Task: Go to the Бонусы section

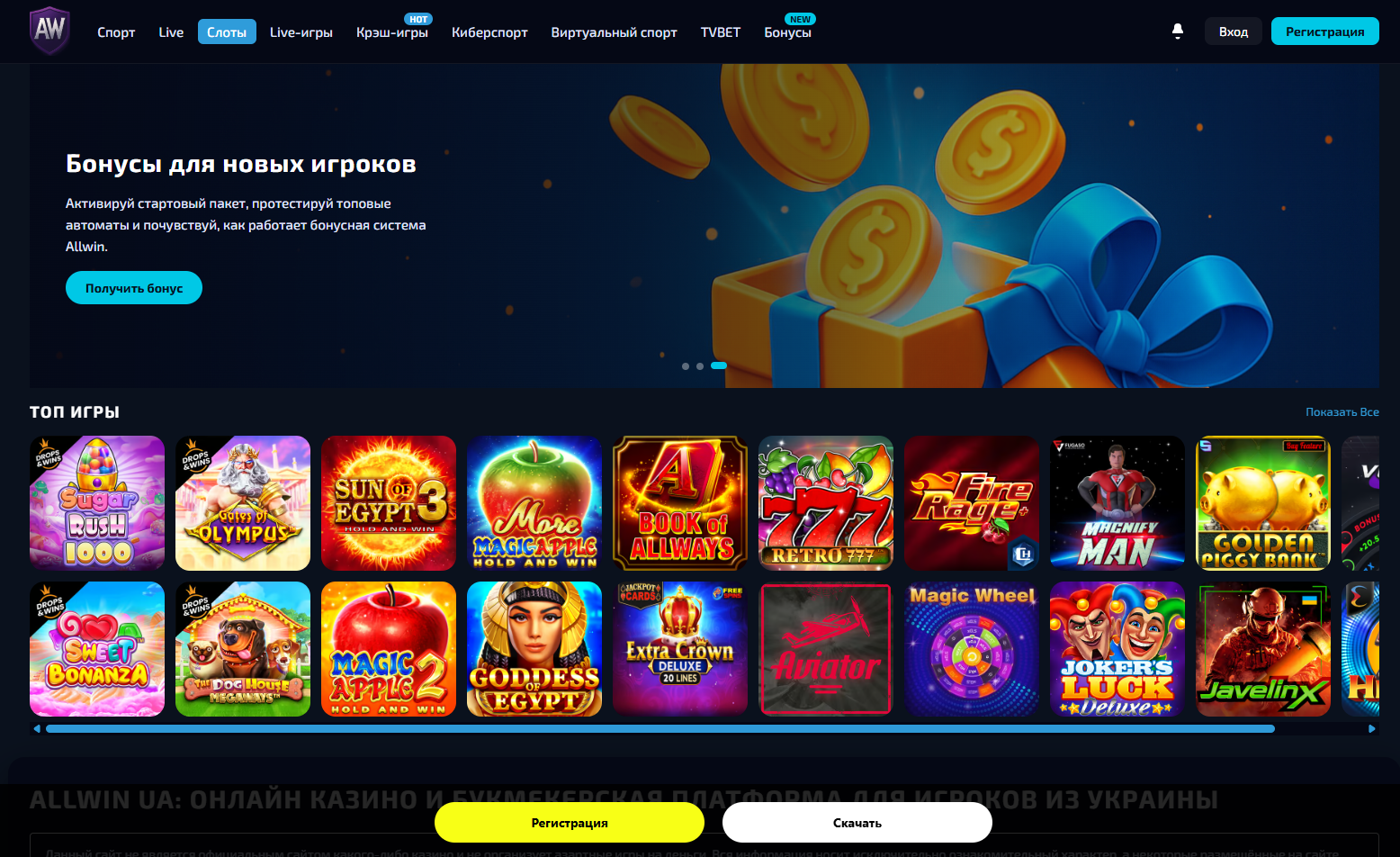Action: 788,32
